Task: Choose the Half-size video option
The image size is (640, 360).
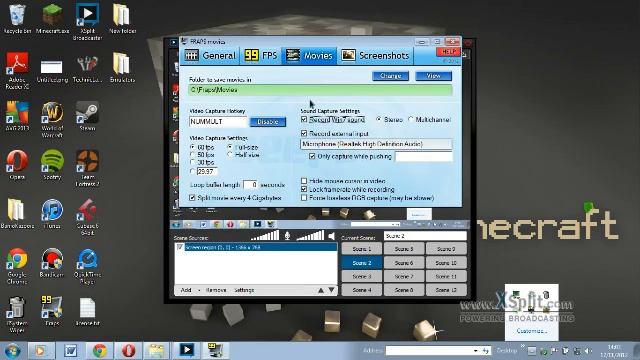Action: (x=230, y=155)
